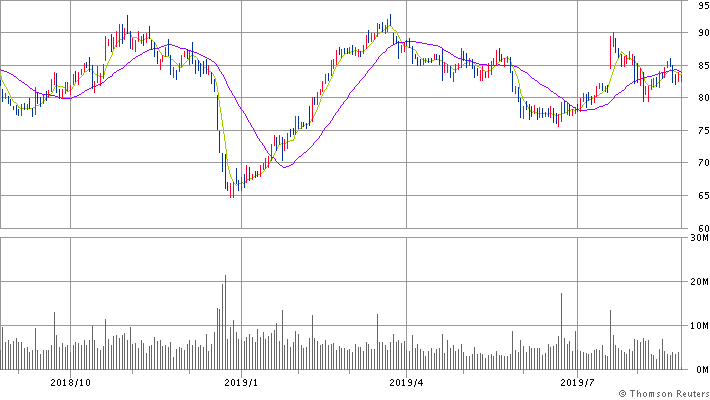Click the tall volume spike just before 2019/7
The width and height of the screenshot is (710, 400).
coord(561,331)
